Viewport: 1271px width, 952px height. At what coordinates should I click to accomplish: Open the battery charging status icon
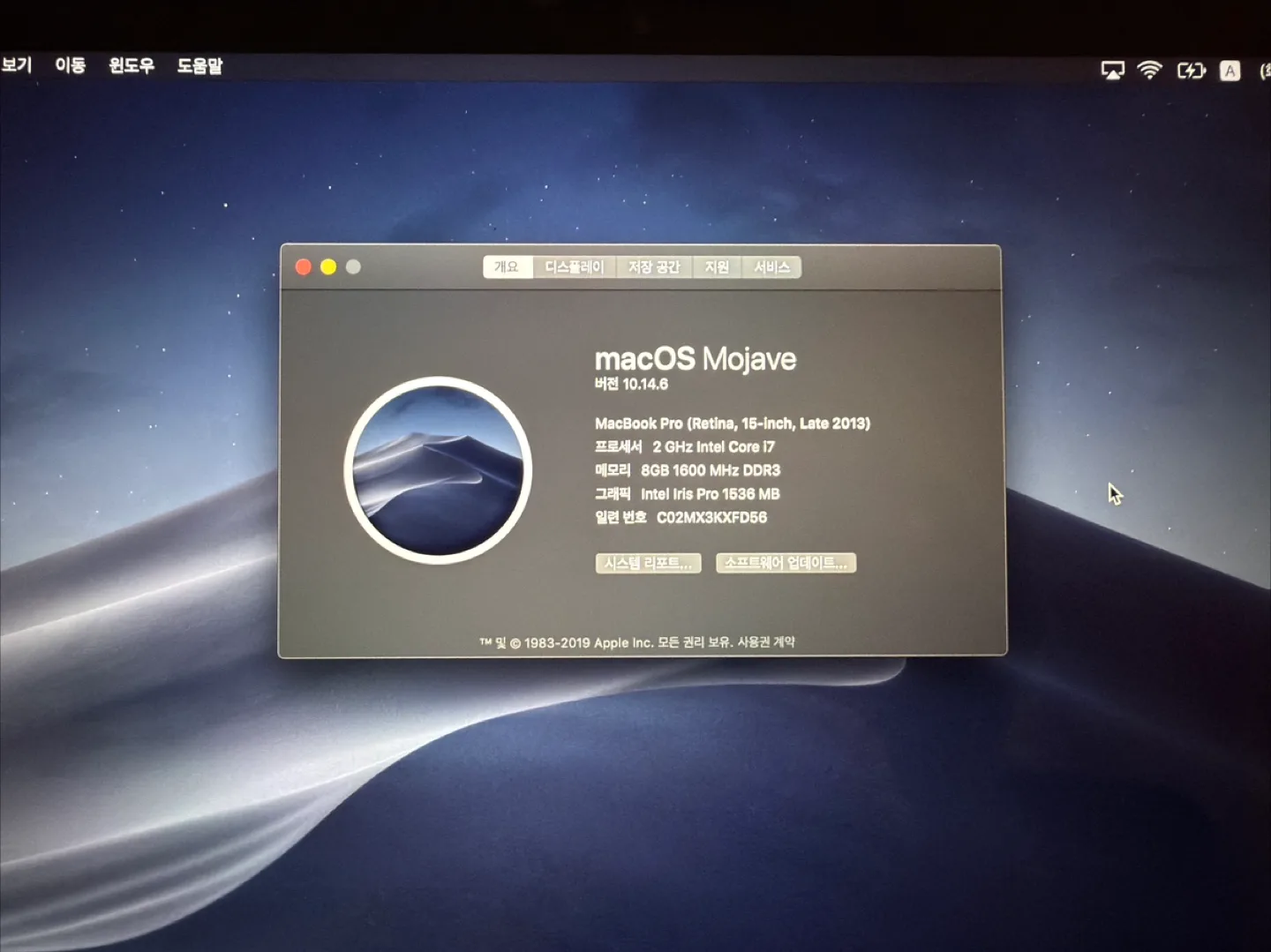(1191, 71)
